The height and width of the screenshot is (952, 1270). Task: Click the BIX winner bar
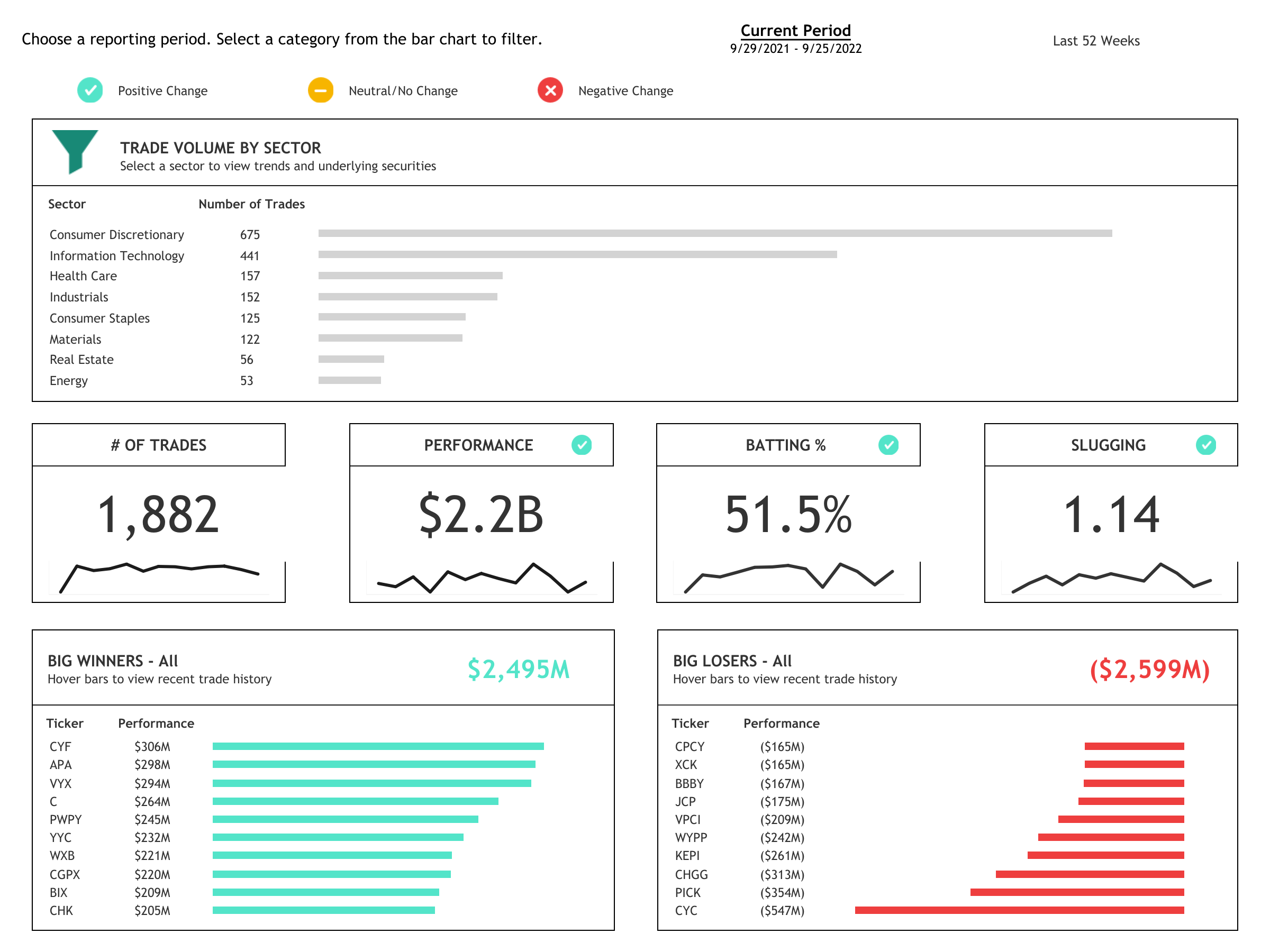(x=325, y=892)
